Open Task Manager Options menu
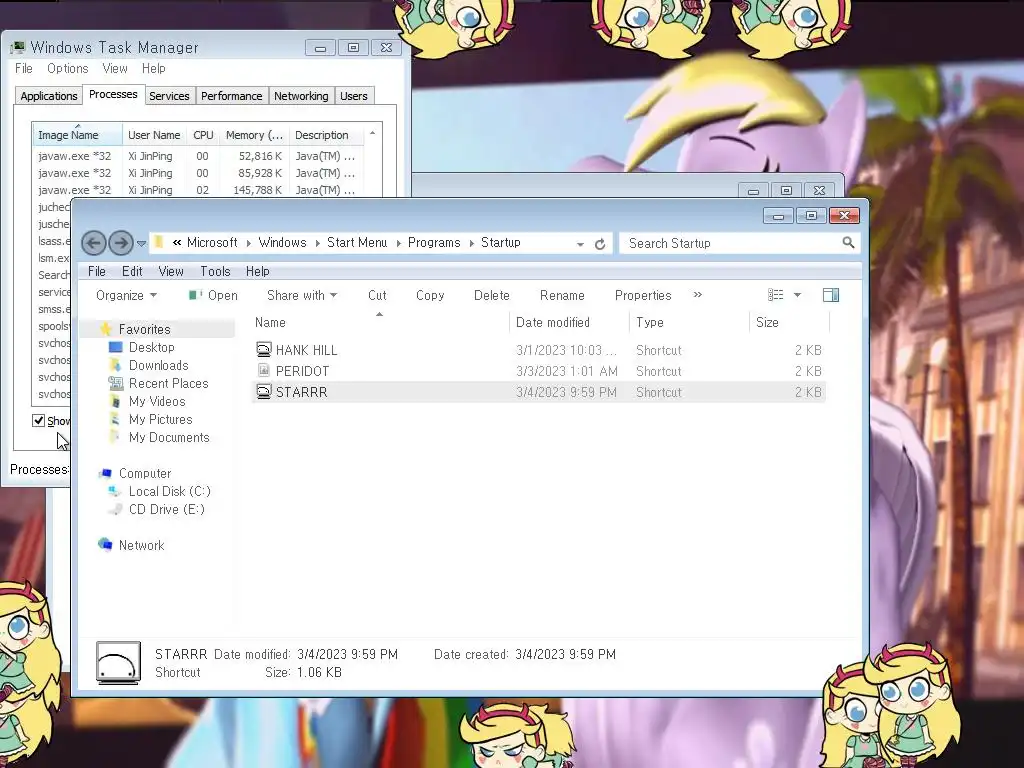 67,69
